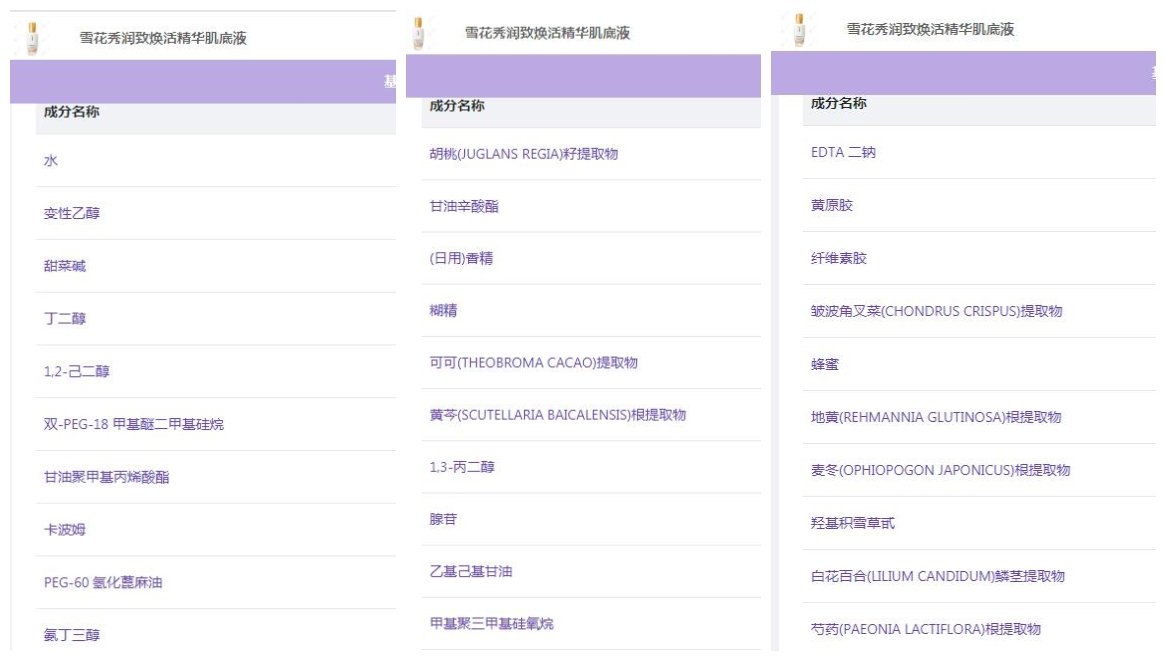View 地黄(REHMANNIA GLUTINOSA)根提取物 details
The height and width of the screenshot is (661, 1166).
935,418
